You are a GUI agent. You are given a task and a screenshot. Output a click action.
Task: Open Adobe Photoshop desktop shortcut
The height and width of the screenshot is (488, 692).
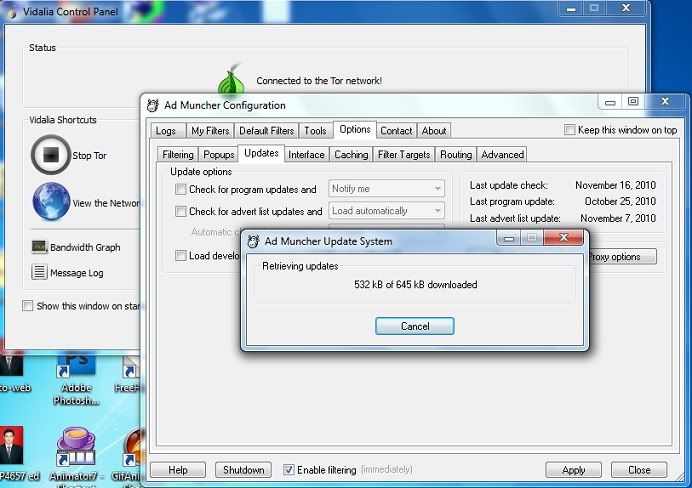76,377
